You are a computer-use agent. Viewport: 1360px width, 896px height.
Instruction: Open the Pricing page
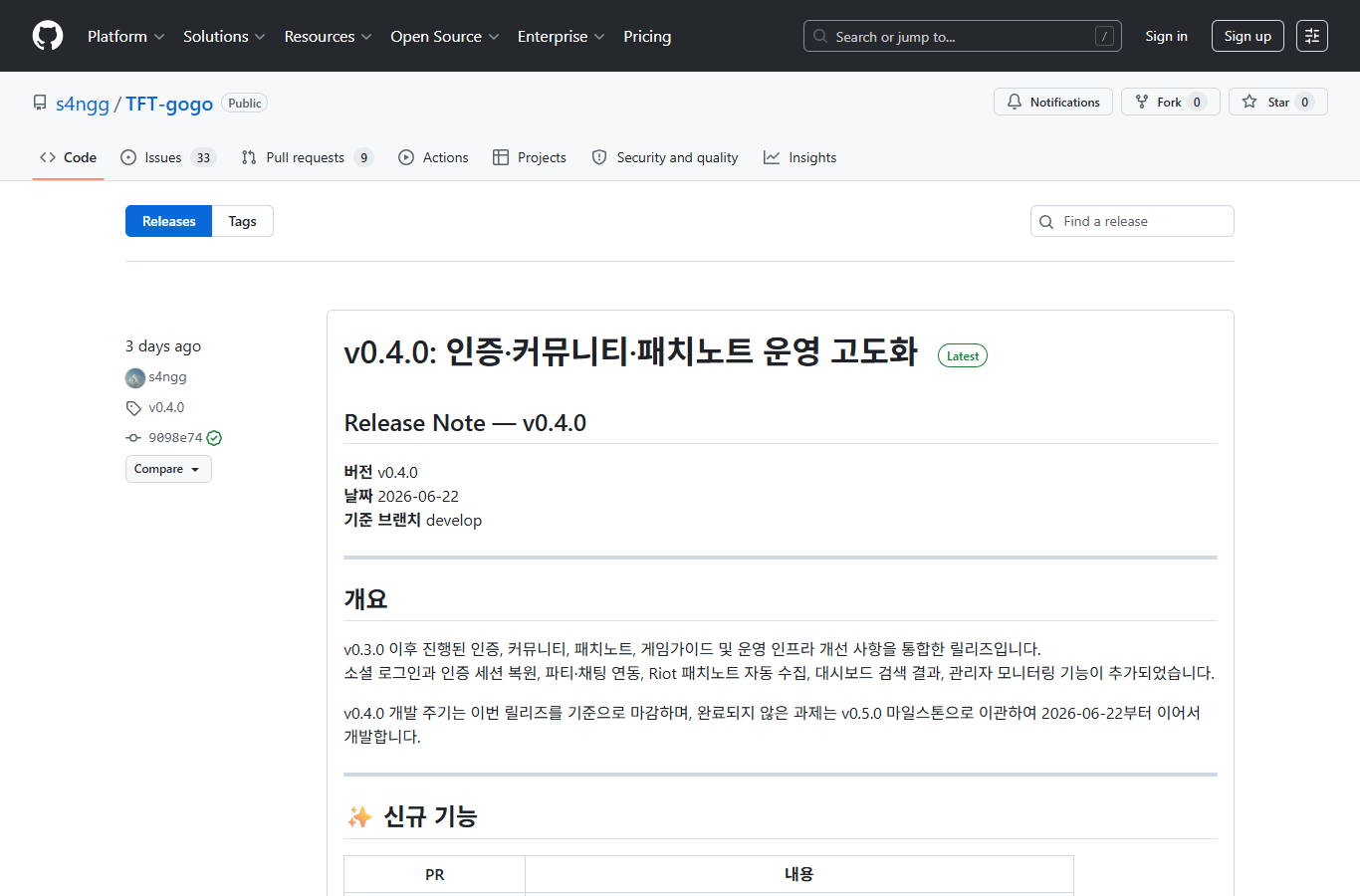click(x=647, y=36)
